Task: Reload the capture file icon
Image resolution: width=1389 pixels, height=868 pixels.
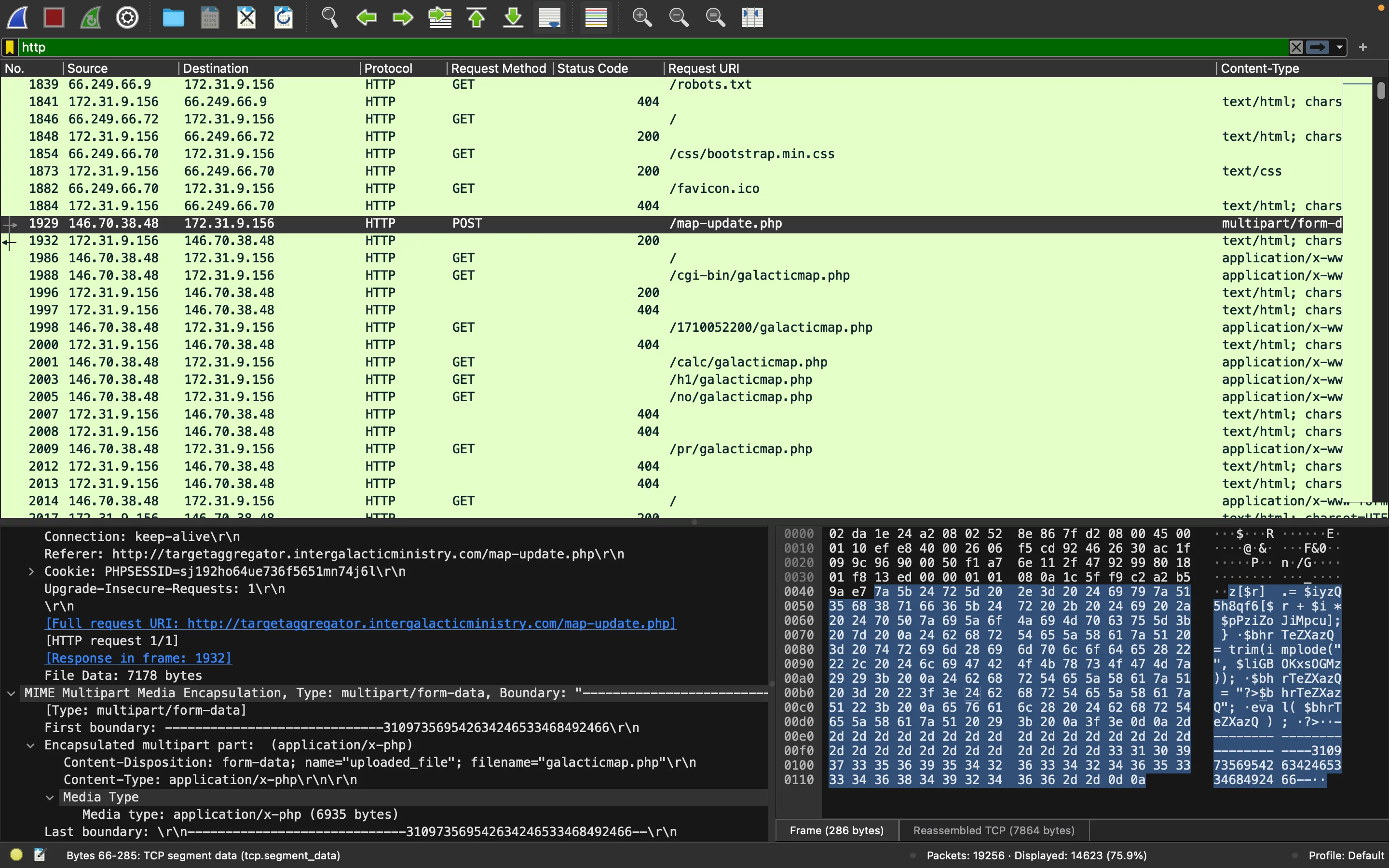Action: click(284, 17)
